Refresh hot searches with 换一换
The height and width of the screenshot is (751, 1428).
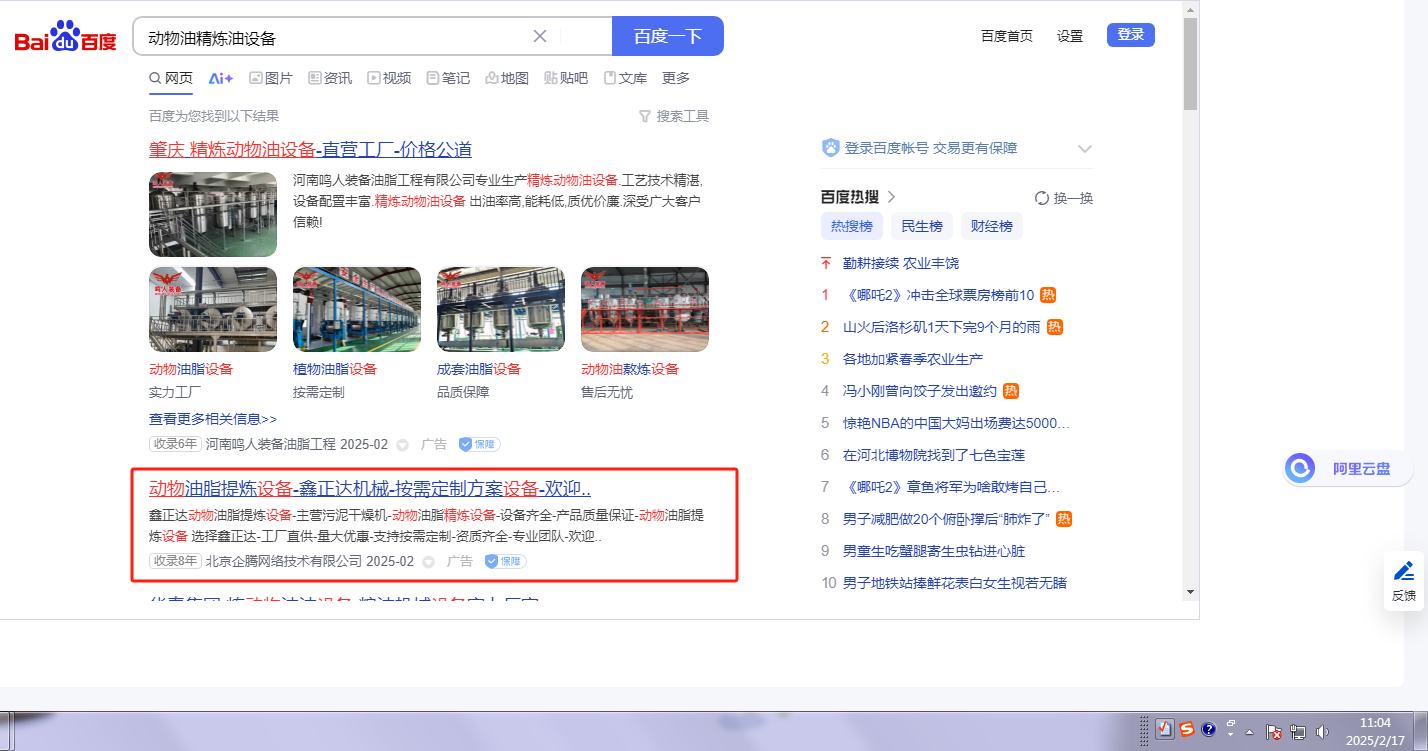1064,198
